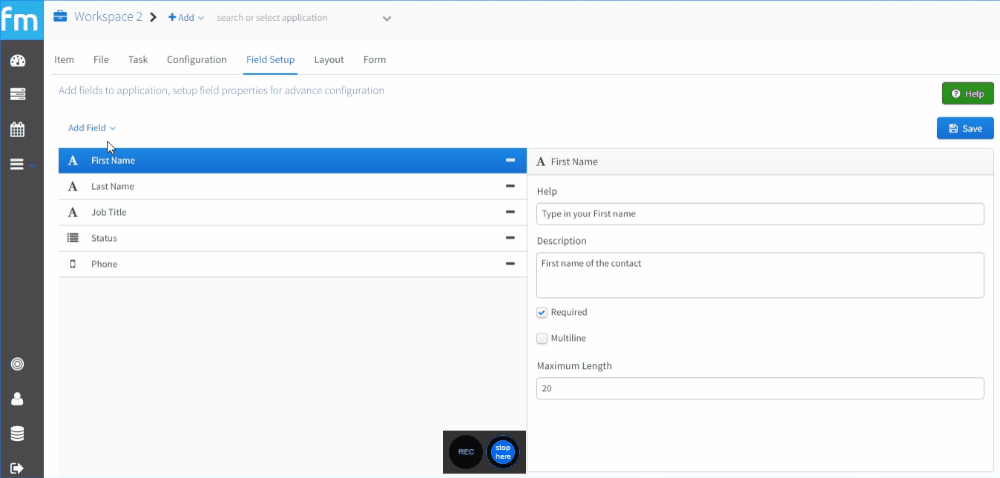The height and width of the screenshot is (478, 1000).
Task: Click the sign-out icon at sidebar bottom
Action: tap(18, 468)
